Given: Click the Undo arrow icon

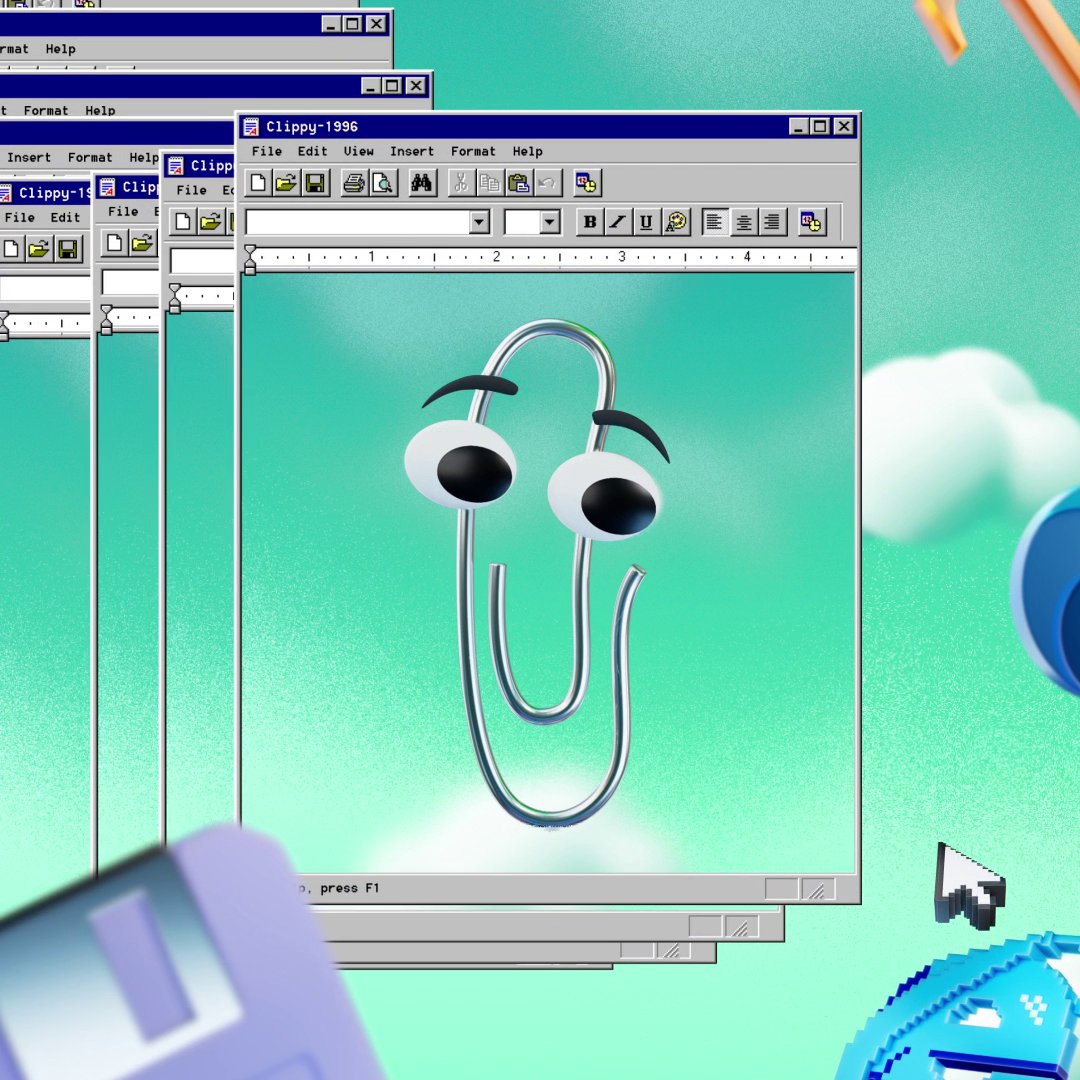Looking at the screenshot, I should [547, 183].
